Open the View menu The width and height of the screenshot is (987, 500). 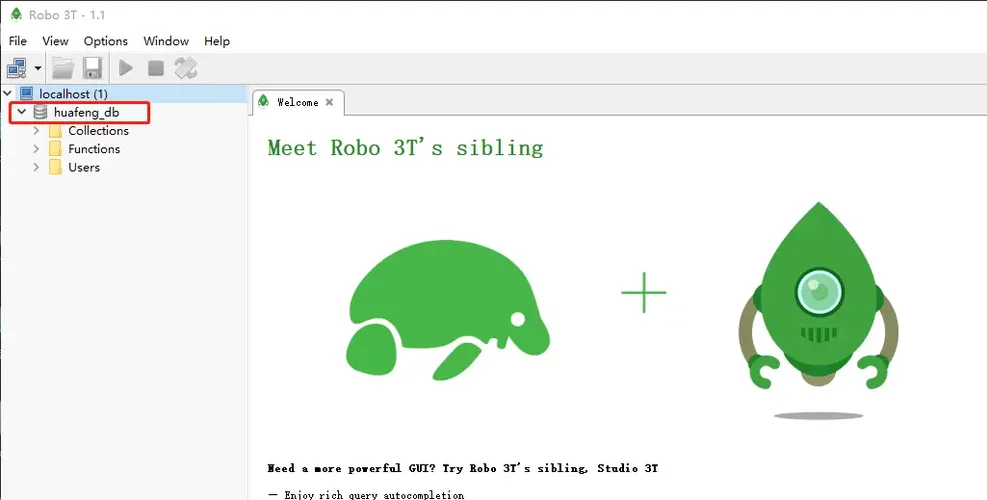click(x=55, y=41)
